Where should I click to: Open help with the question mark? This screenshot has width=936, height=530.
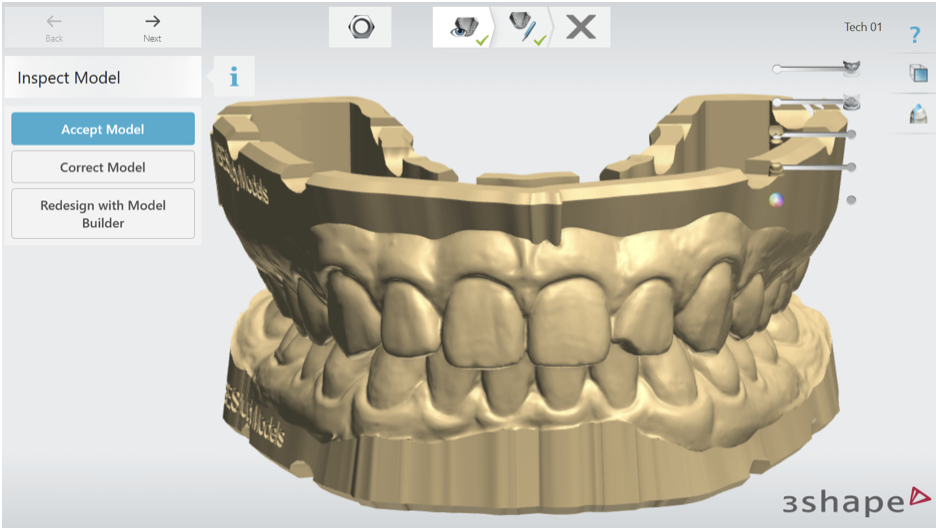pos(914,36)
